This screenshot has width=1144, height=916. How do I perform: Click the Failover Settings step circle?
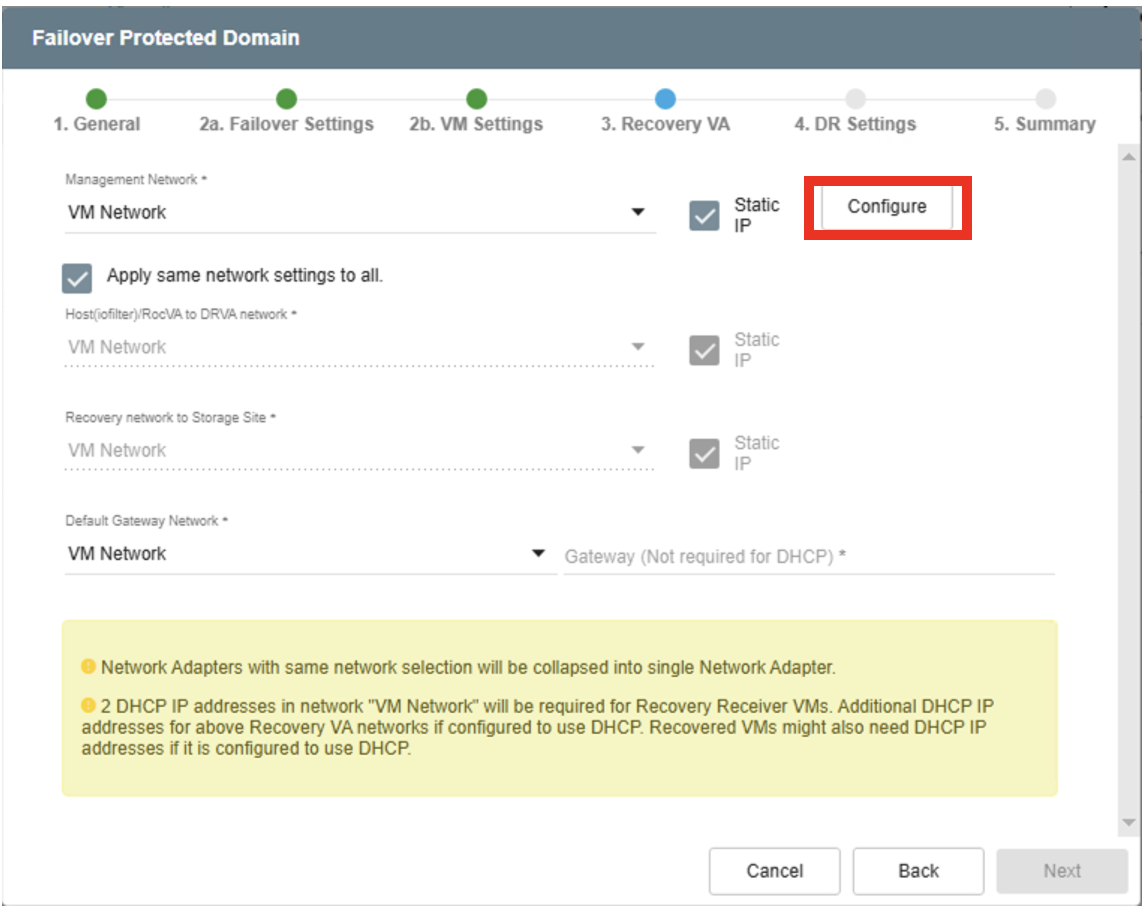click(286, 99)
